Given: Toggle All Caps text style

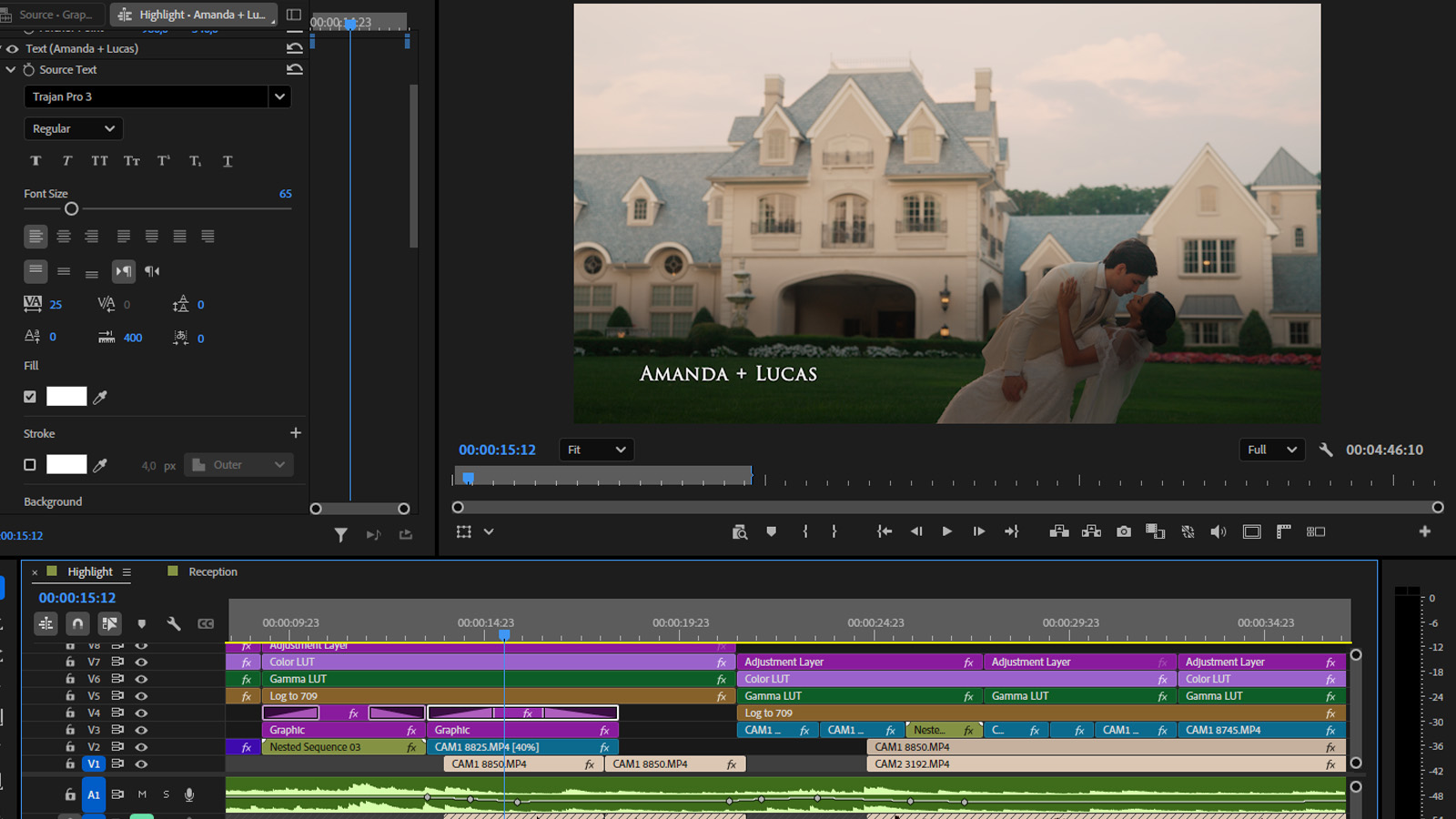Looking at the screenshot, I should click(99, 161).
